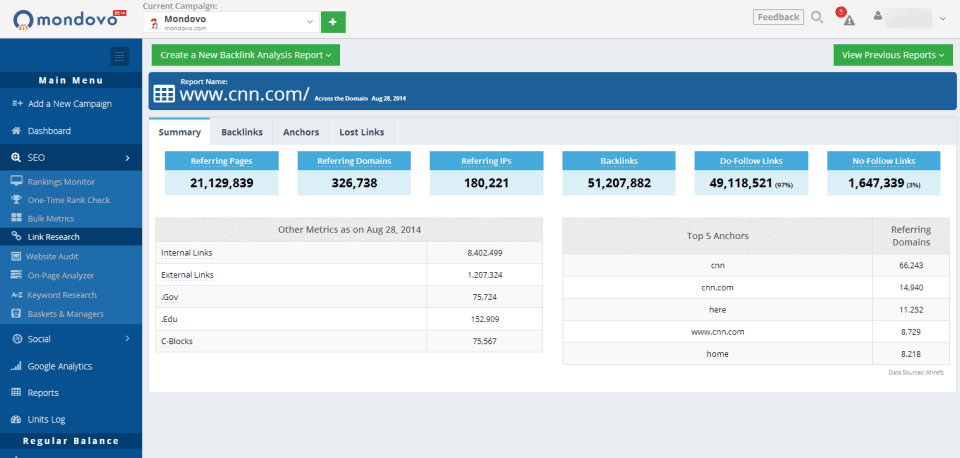Open the search magnifier icon

[817, 17]
